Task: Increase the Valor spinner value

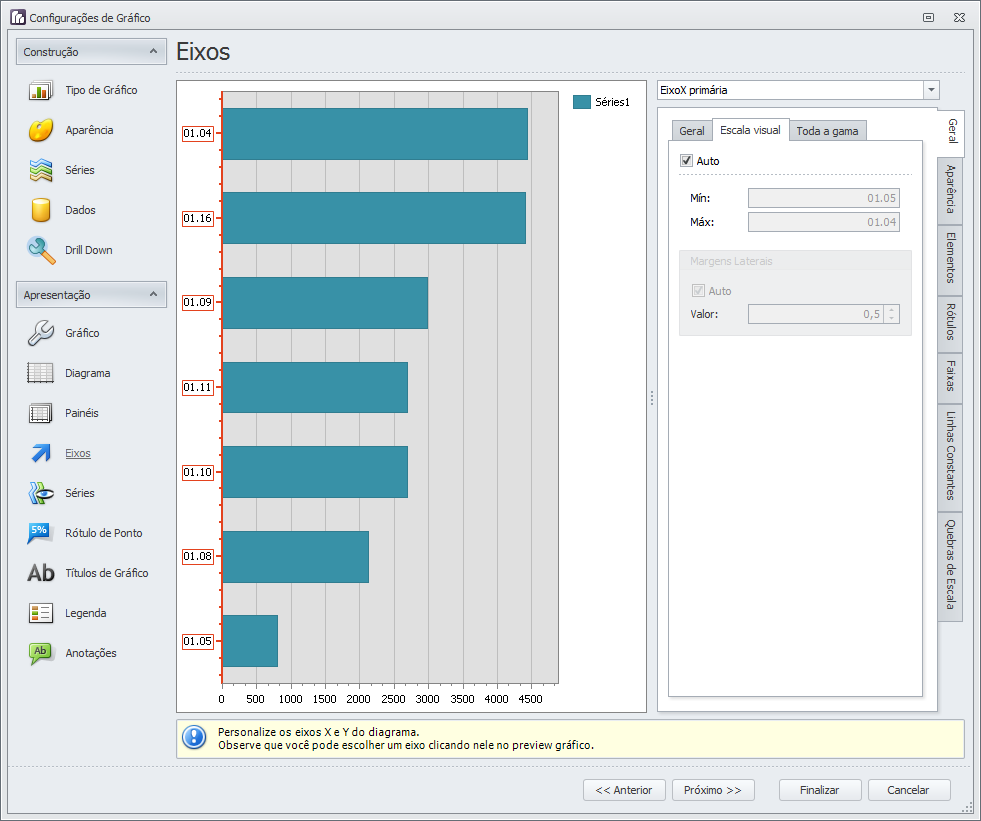Action: coord(892,310)
